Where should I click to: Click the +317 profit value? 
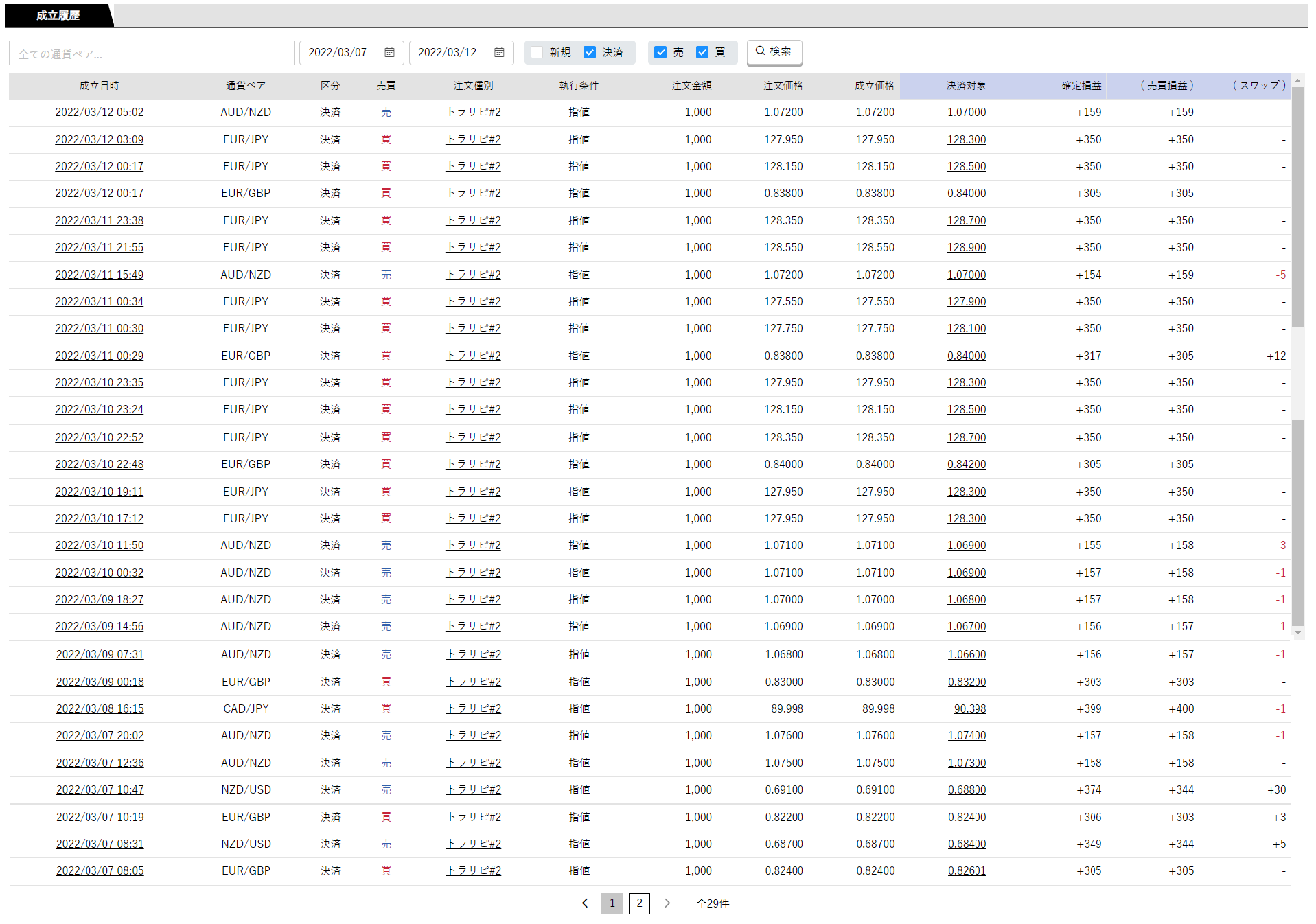1088,356
